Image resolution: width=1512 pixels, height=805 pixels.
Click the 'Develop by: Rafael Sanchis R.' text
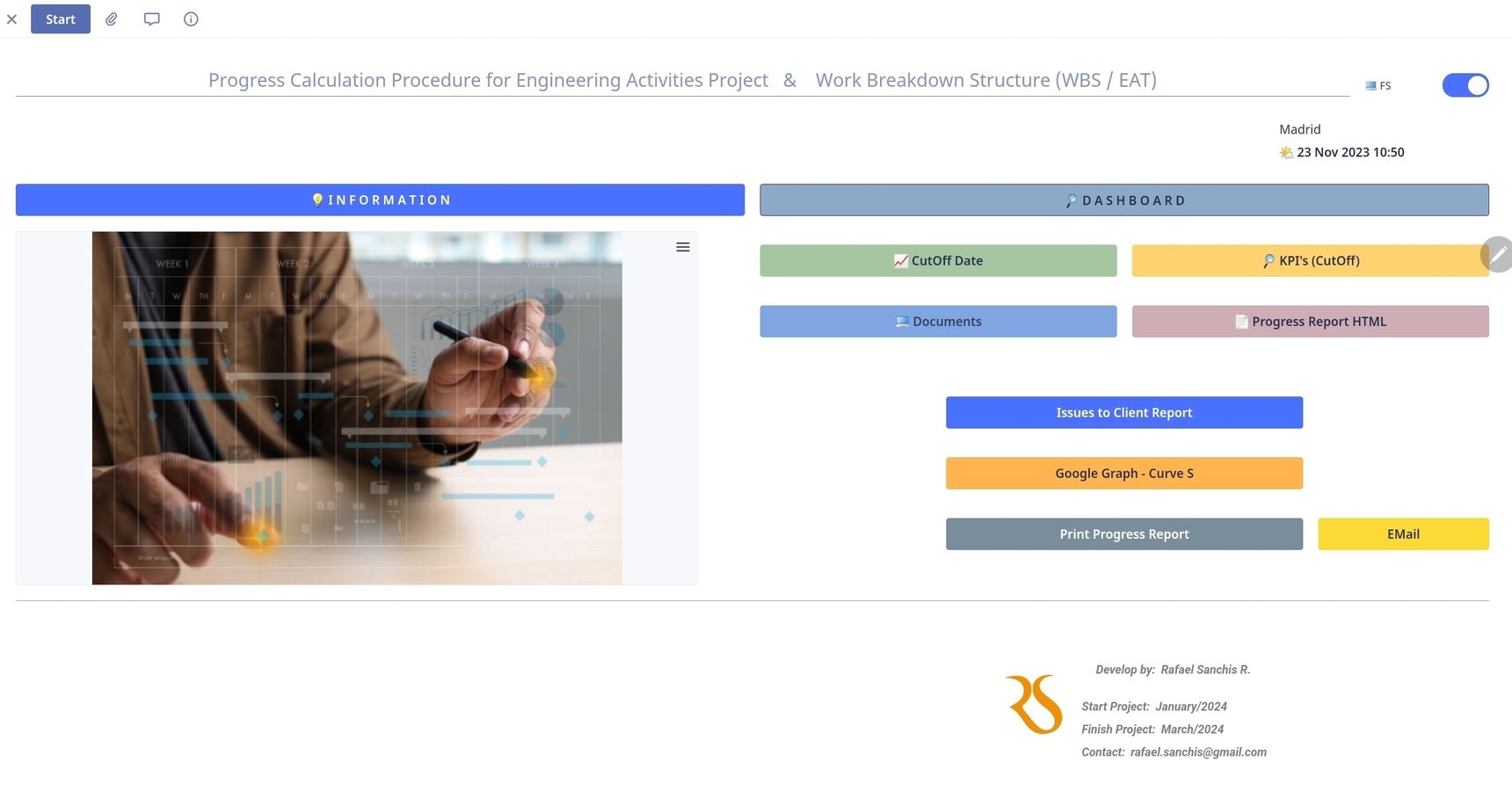1173,670
